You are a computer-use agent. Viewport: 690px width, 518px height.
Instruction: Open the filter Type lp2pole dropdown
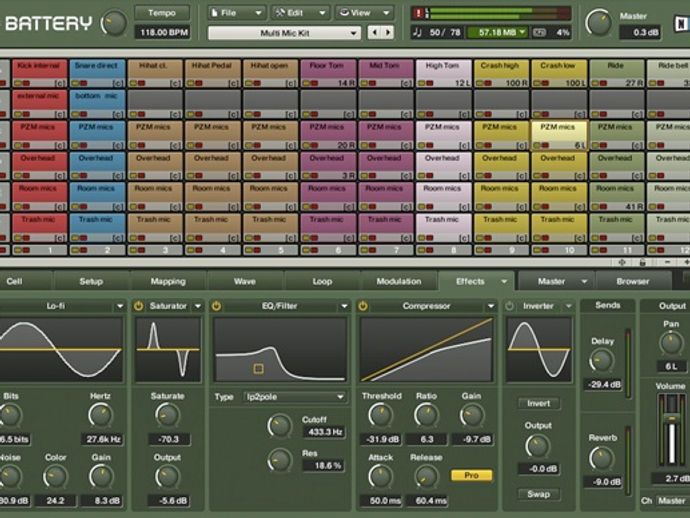point(294,397)
